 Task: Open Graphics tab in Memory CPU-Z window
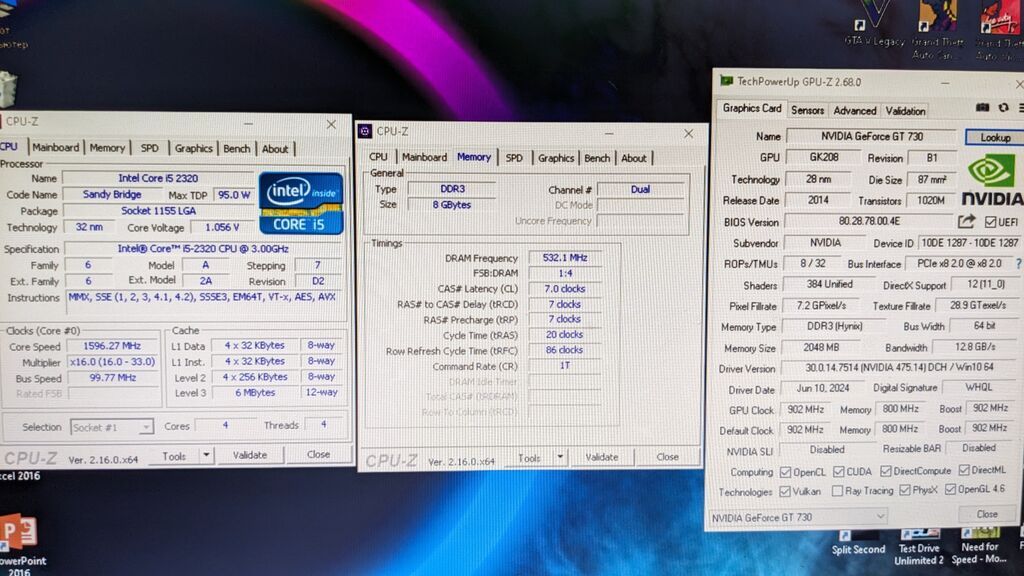click(556, 157)
